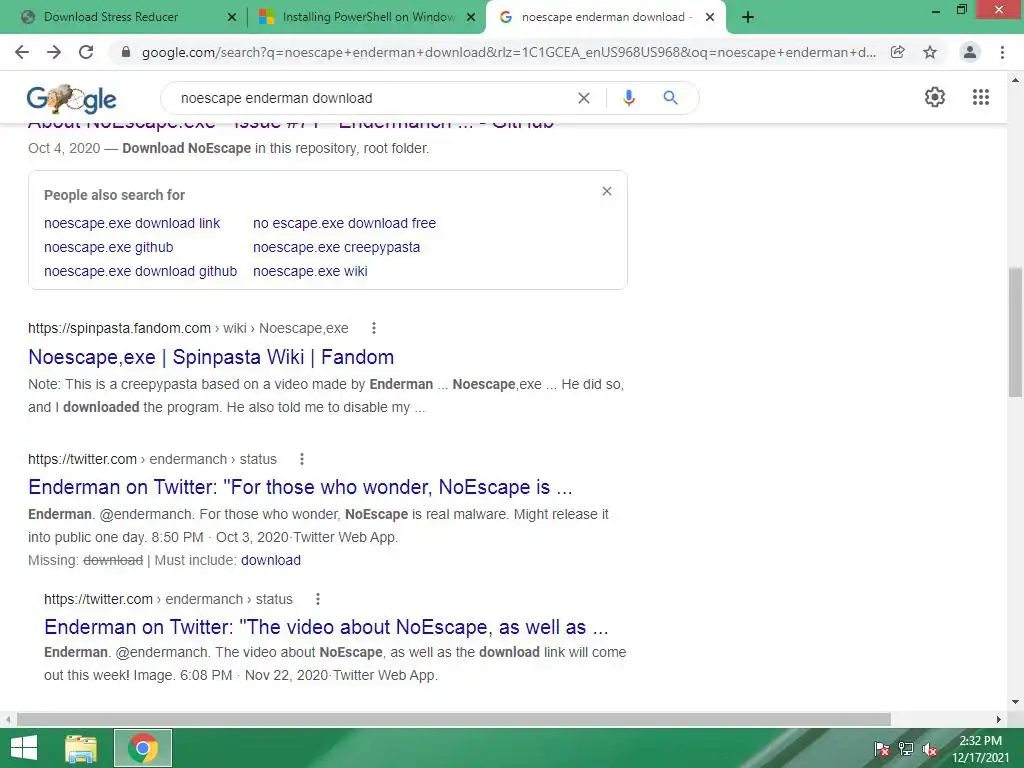Start voice search with the microphone
Viewport: 1024px width, 768px height.
pos(628,98)
